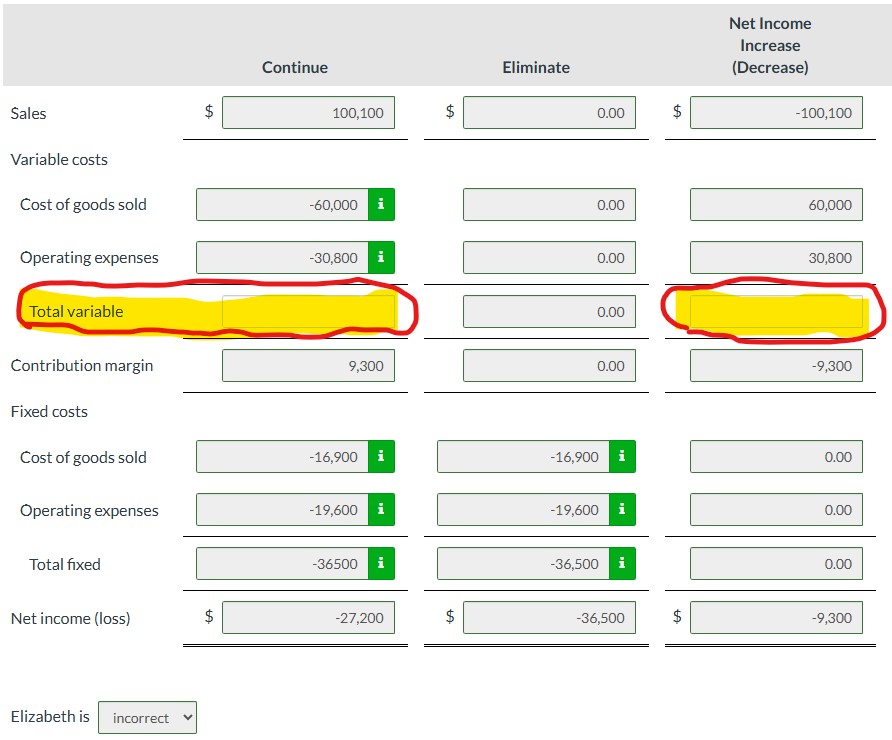Click info icon next to Eliminate Total fixed -36,500

click(x=622, y=564)
